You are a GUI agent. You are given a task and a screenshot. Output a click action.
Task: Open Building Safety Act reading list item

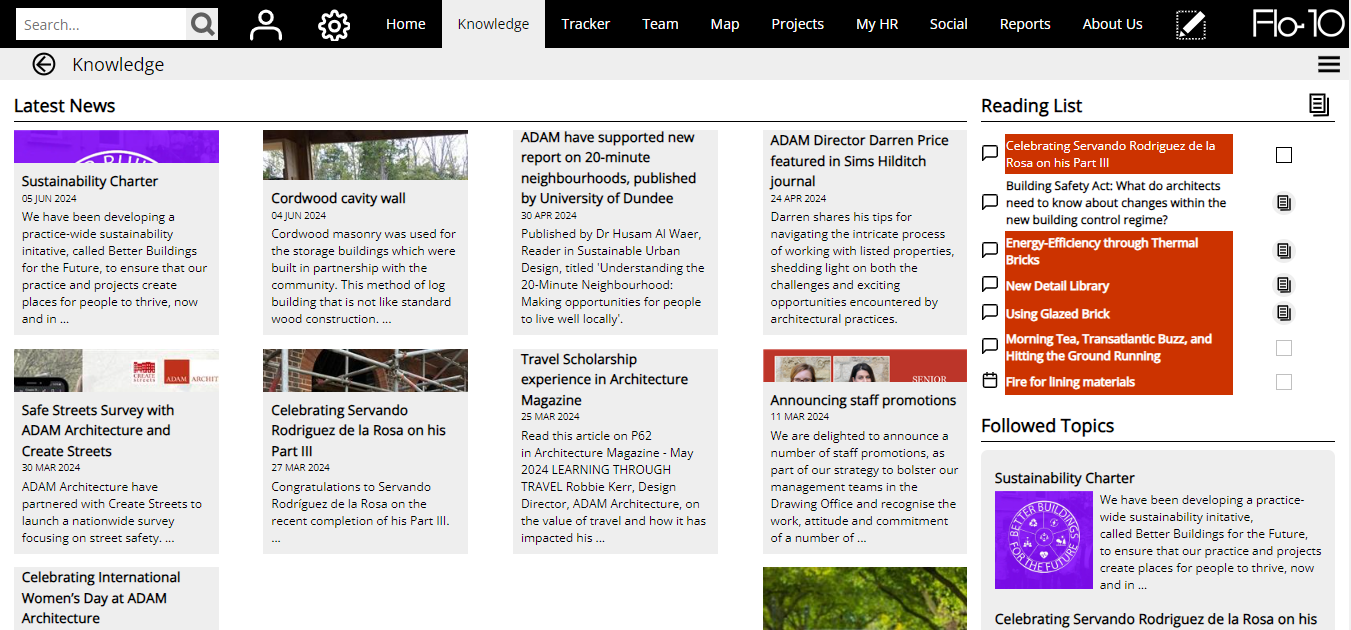click(1116, 203)
